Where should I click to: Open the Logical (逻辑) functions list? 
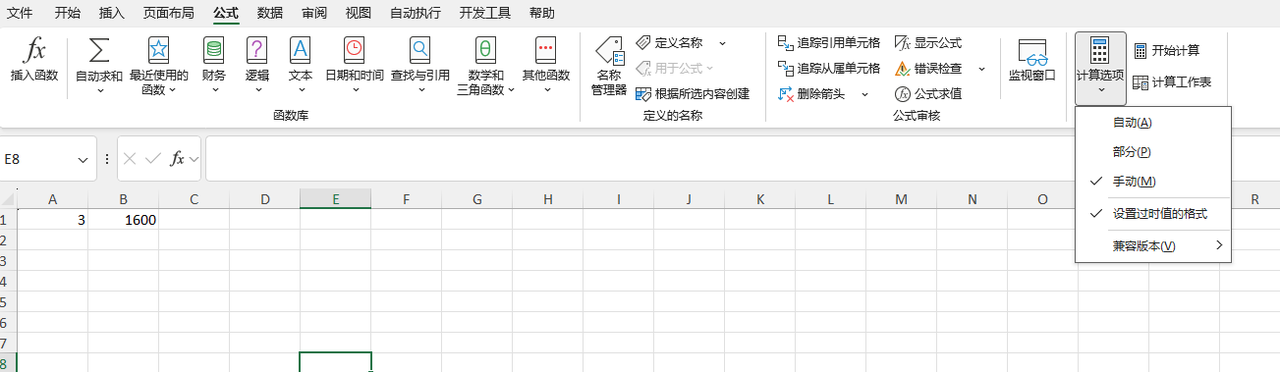click(257, 66)
